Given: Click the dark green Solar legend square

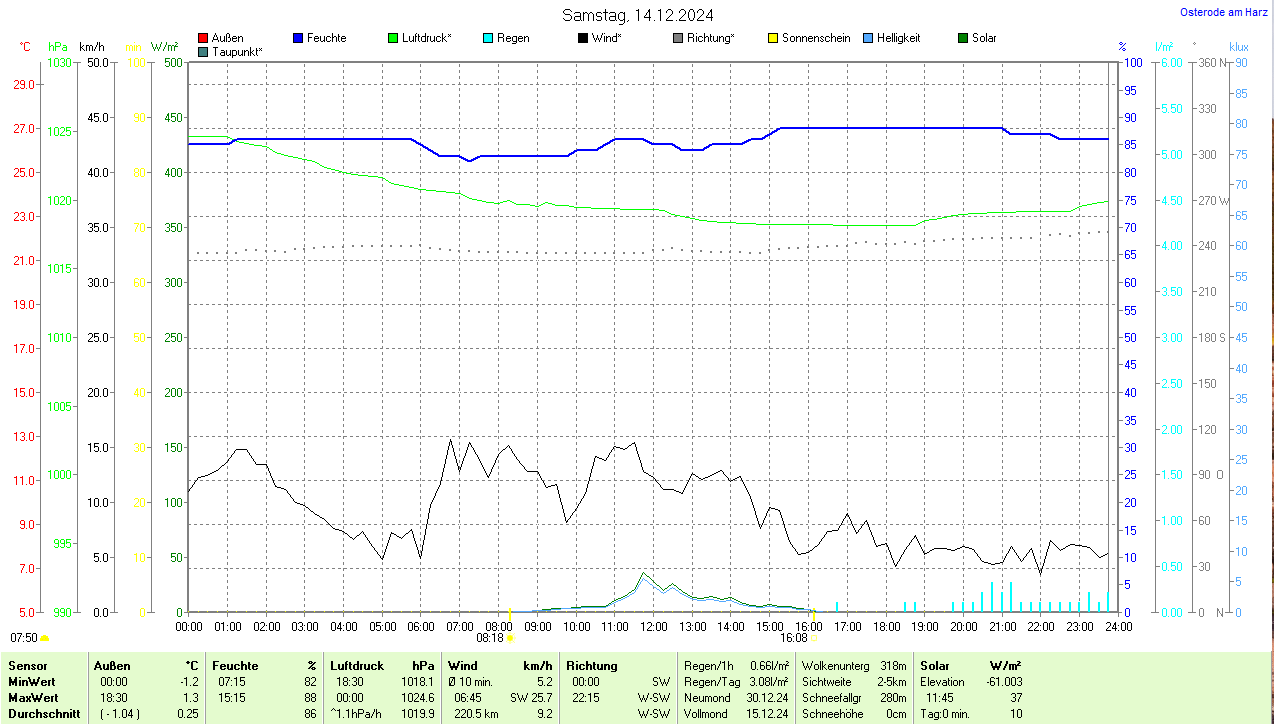Looking at the screenshot, I should pos(963,38).
